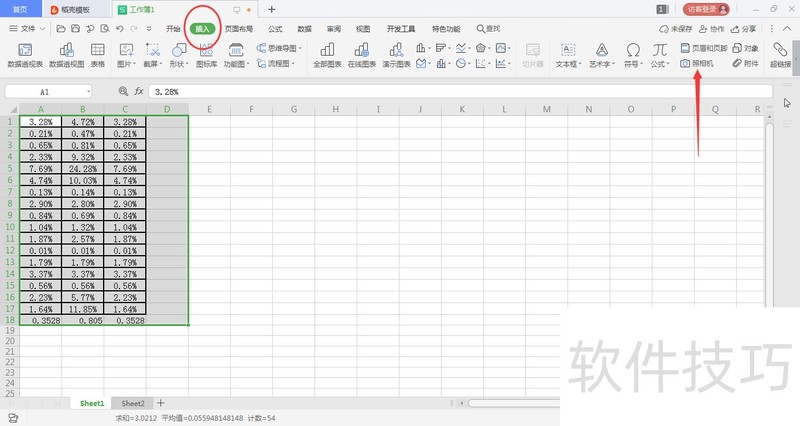
Task: Add a new sheet with the plus icon
Action: pos(161,403)
